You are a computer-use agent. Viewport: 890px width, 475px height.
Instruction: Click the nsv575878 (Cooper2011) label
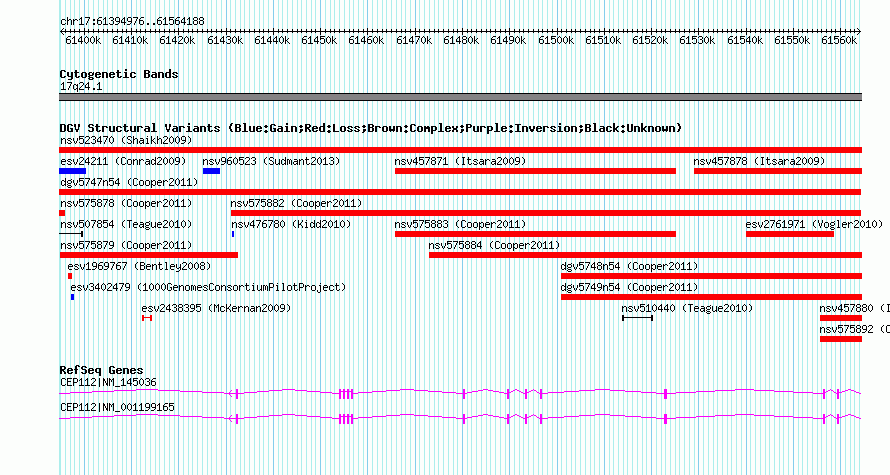click(x=126, y=203)
